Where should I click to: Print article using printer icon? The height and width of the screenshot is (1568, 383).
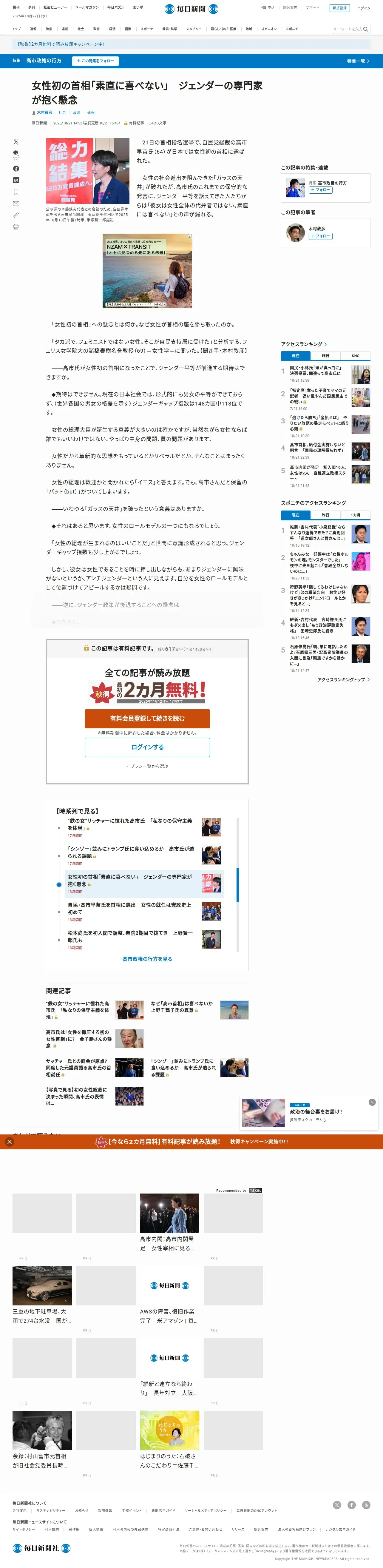[x=16, y=226]
